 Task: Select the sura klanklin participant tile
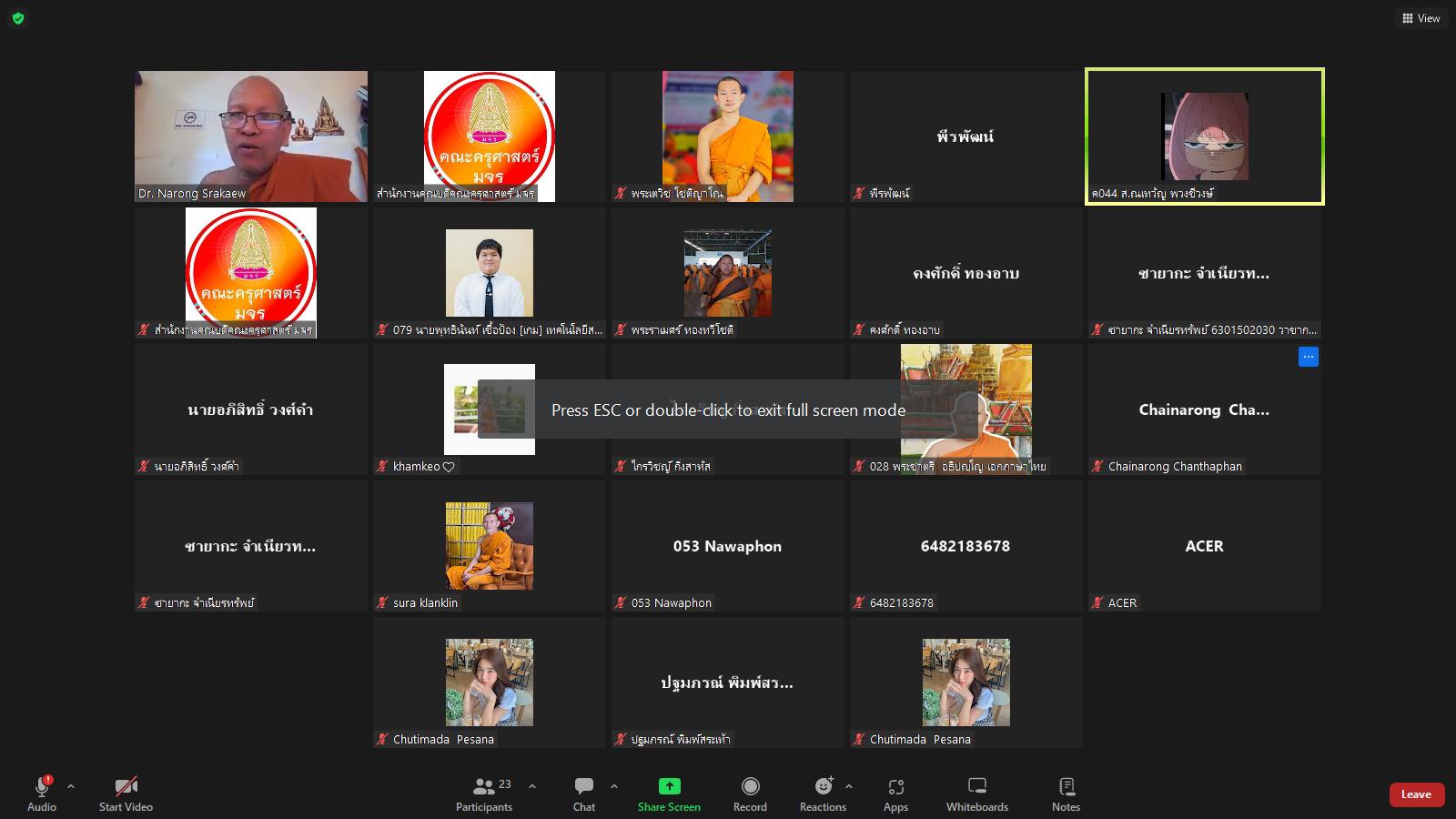pyautogui.click(x=490, y=546)
